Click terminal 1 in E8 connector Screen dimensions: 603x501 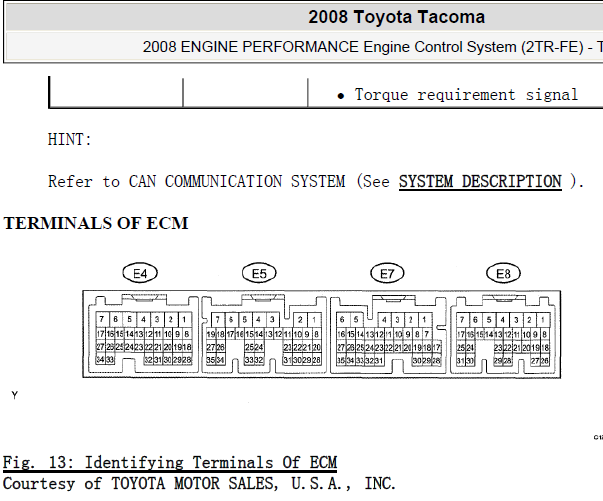pos(543,320)
